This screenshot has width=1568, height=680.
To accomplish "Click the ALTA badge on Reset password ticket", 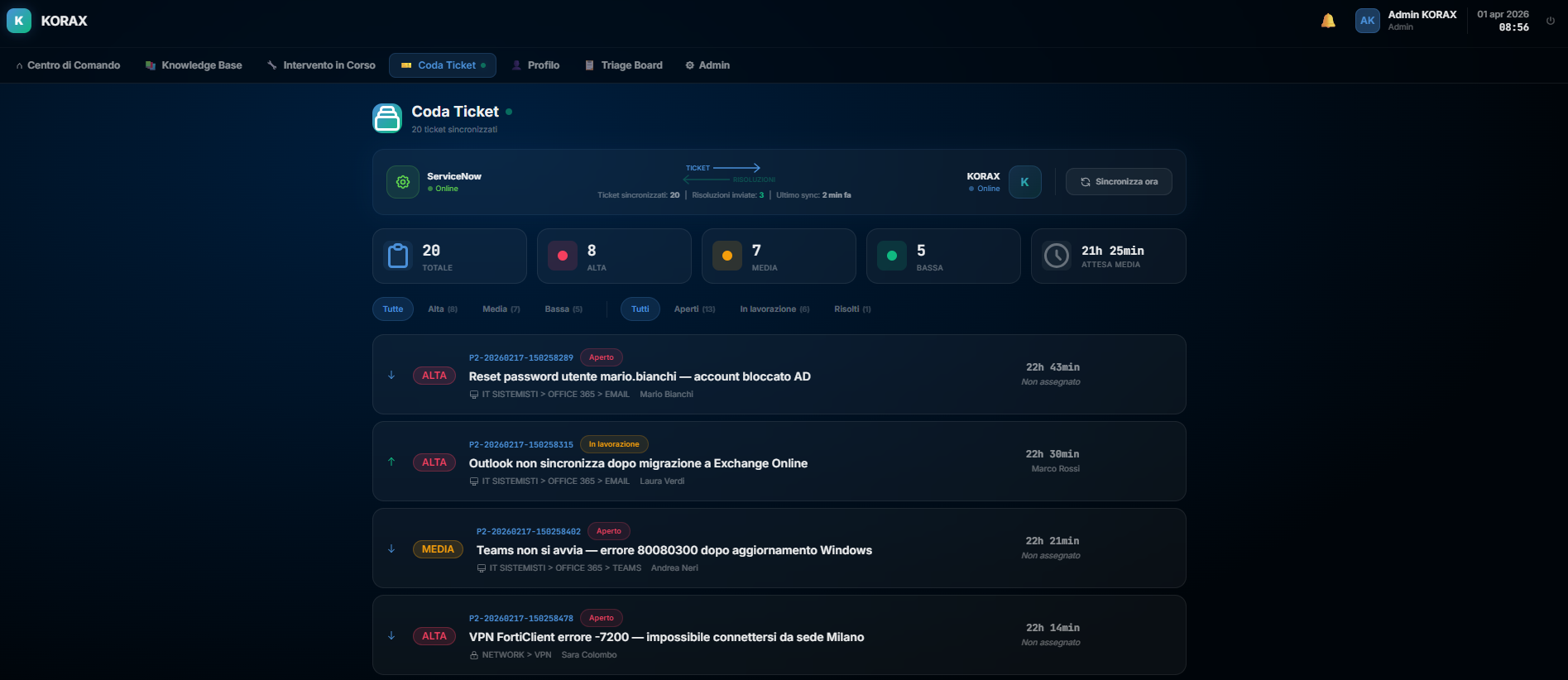I will [434, 376].
